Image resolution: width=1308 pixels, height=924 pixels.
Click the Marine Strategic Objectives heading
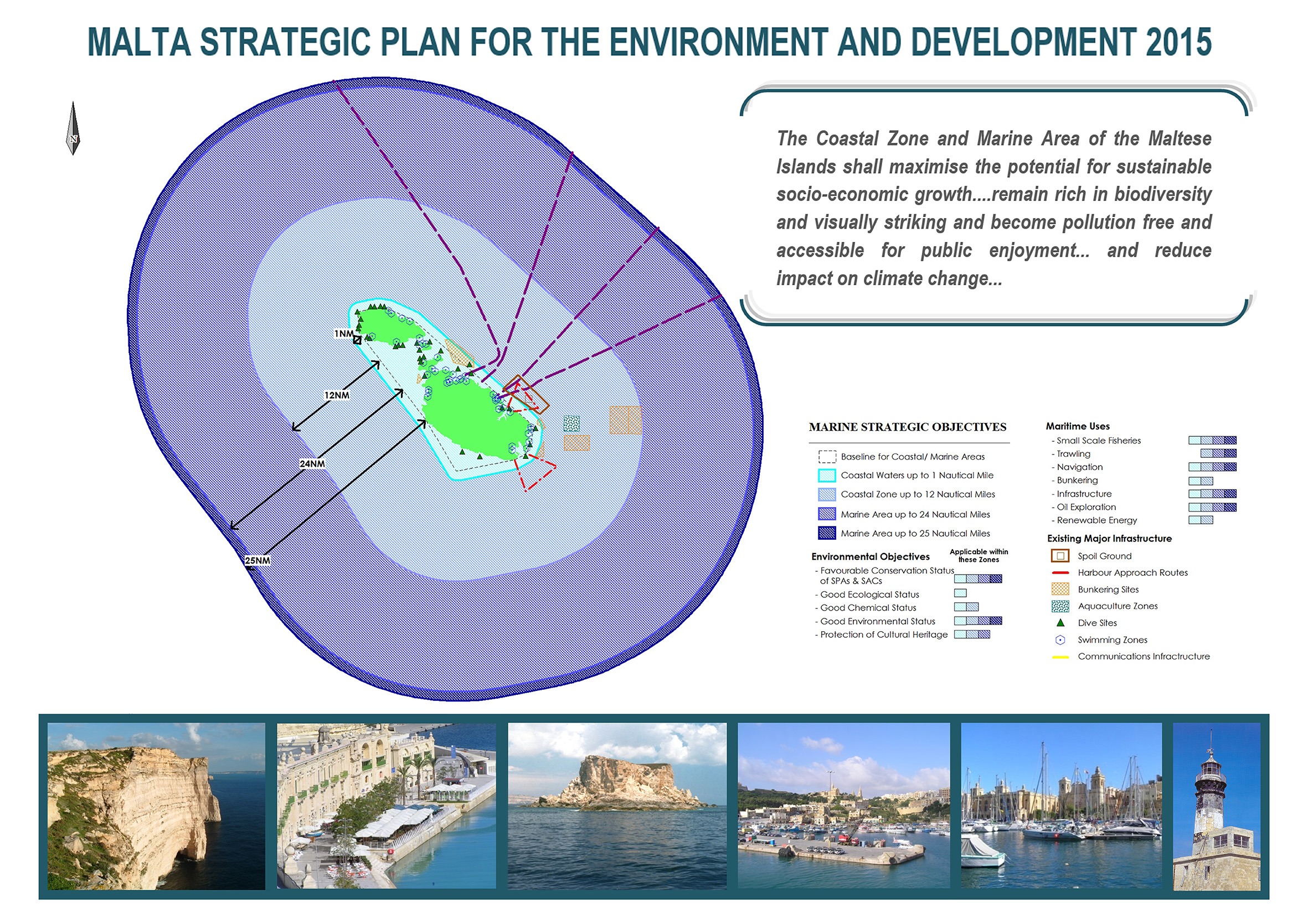point(908,427)
